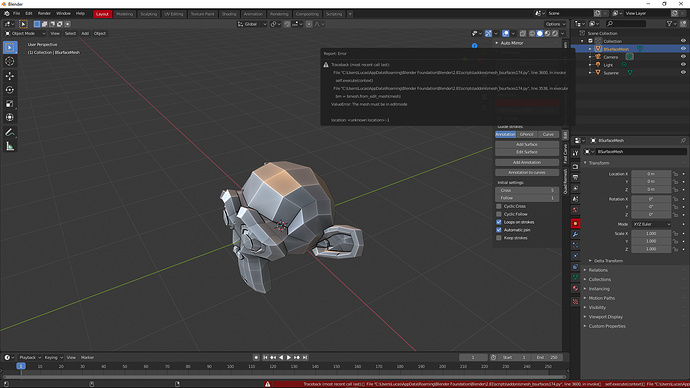
Task: Toggle auto keying record button
Action: coord(256,358)
